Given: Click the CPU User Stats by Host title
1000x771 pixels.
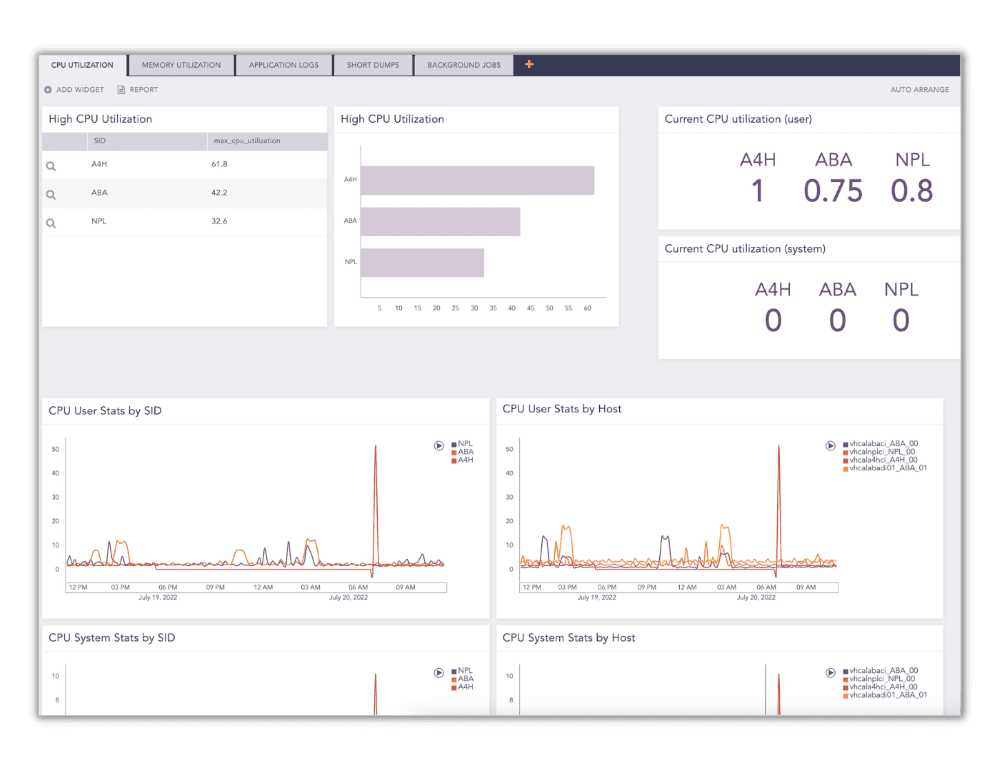Looking at the screenshot, I should click(x=562, y=409).
